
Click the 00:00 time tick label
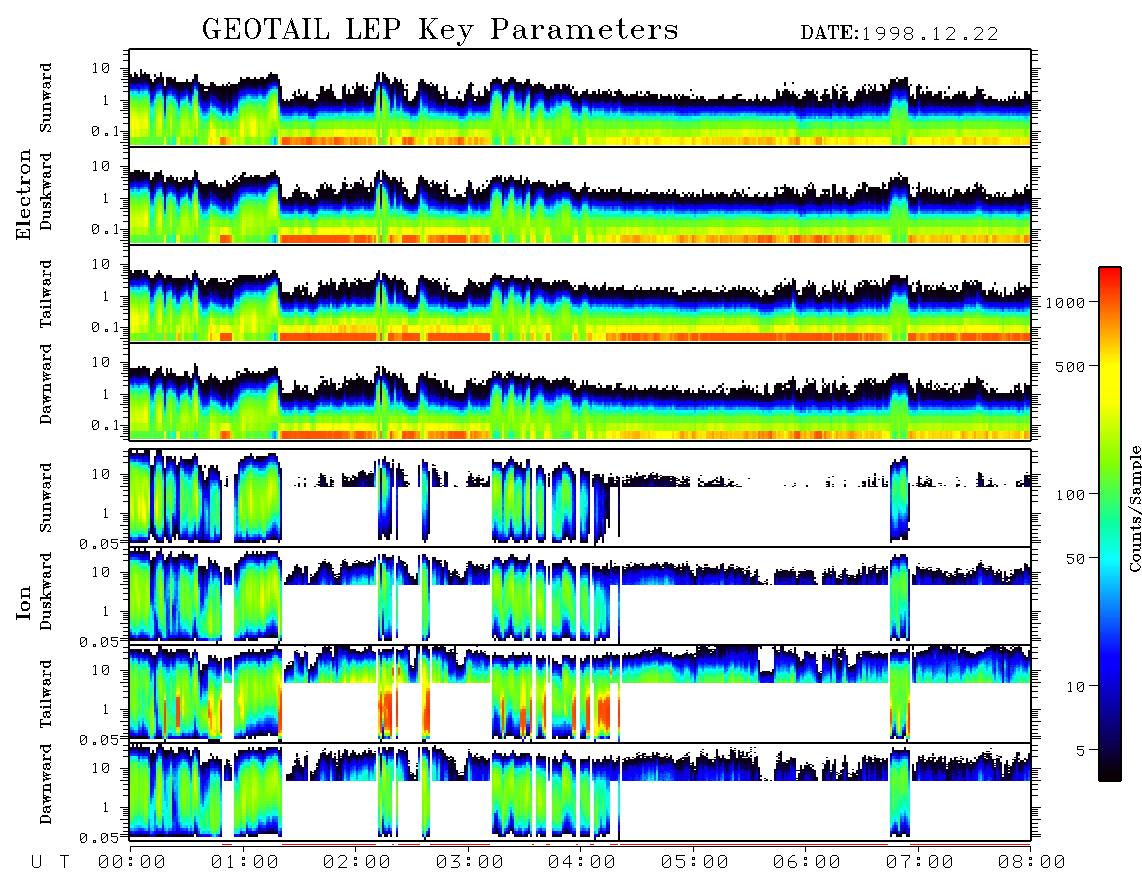(132, 863)
